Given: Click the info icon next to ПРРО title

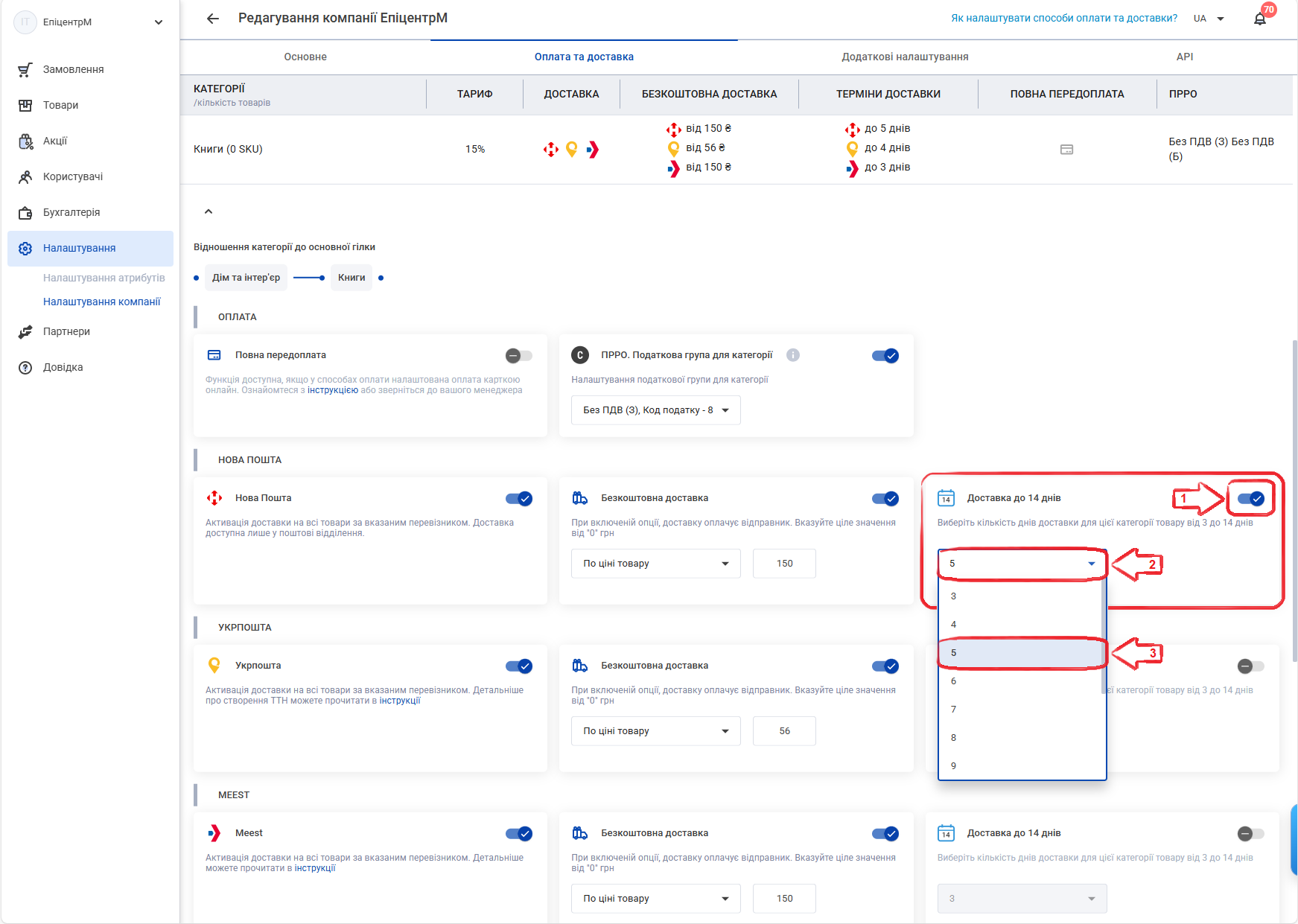Looking at the screenshot, I should [793, 355].
